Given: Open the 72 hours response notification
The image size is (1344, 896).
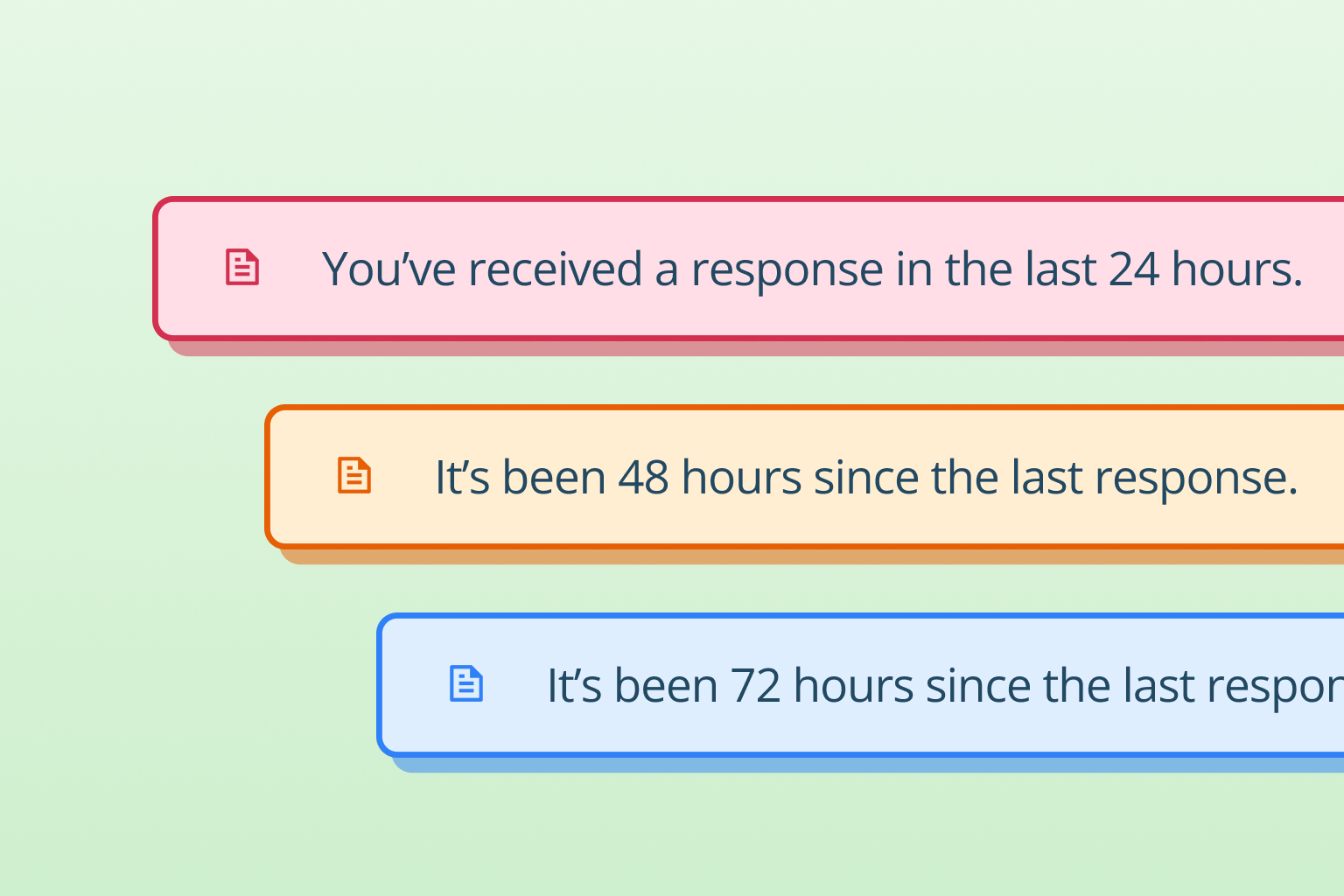Looking at the screenshot, I should 860,685.
